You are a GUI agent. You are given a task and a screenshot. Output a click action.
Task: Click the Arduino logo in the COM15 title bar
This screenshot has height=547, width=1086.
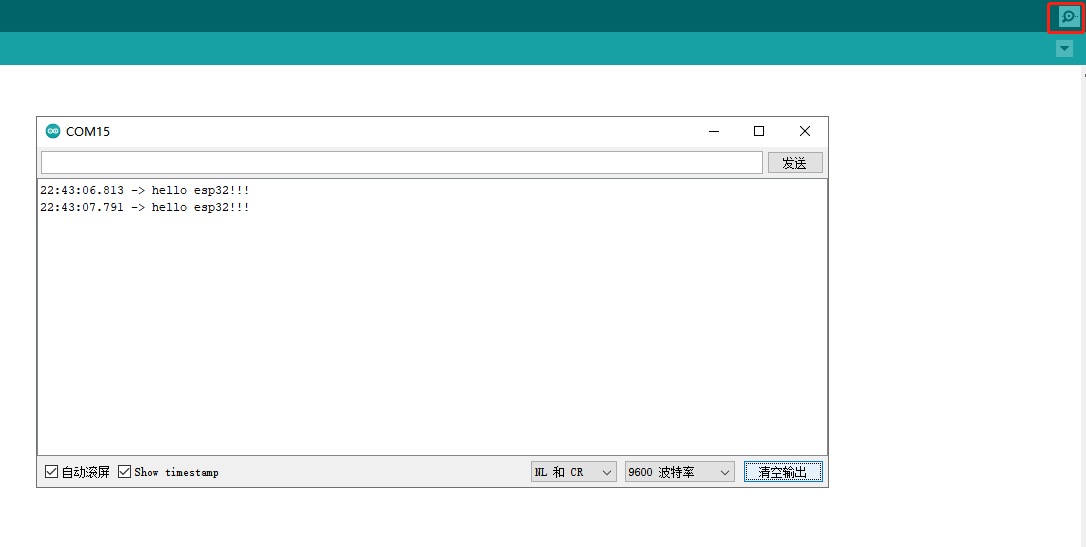53,131
